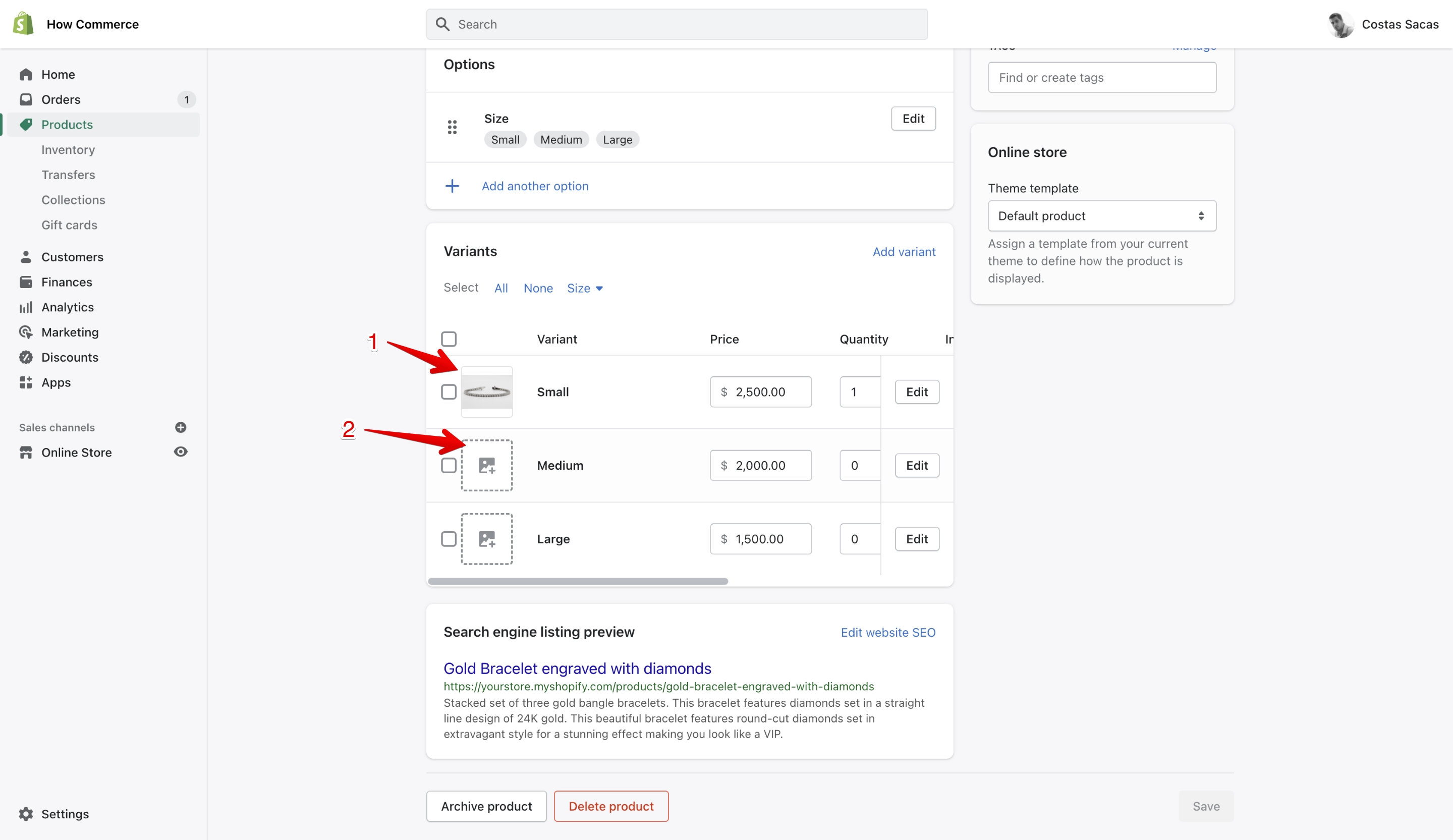Focus the Large variant price field
Image resolution: width=1453 pixels, height=840 pixels.
760,538
